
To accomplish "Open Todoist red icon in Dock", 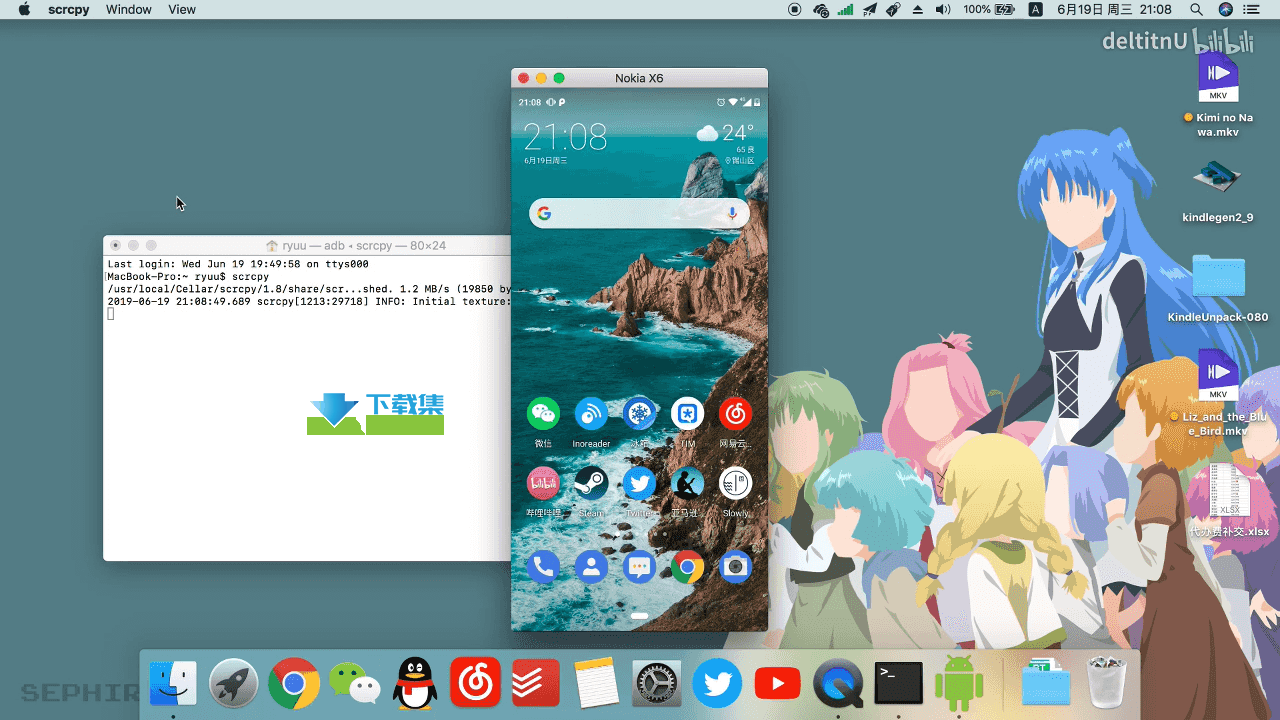I will pyautogui.click(x=536, y=683).
